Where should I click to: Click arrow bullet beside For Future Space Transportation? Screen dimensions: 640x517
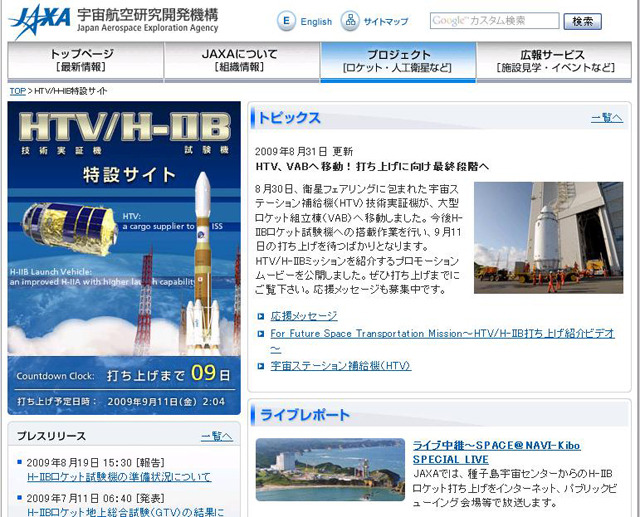coord(261,334)
